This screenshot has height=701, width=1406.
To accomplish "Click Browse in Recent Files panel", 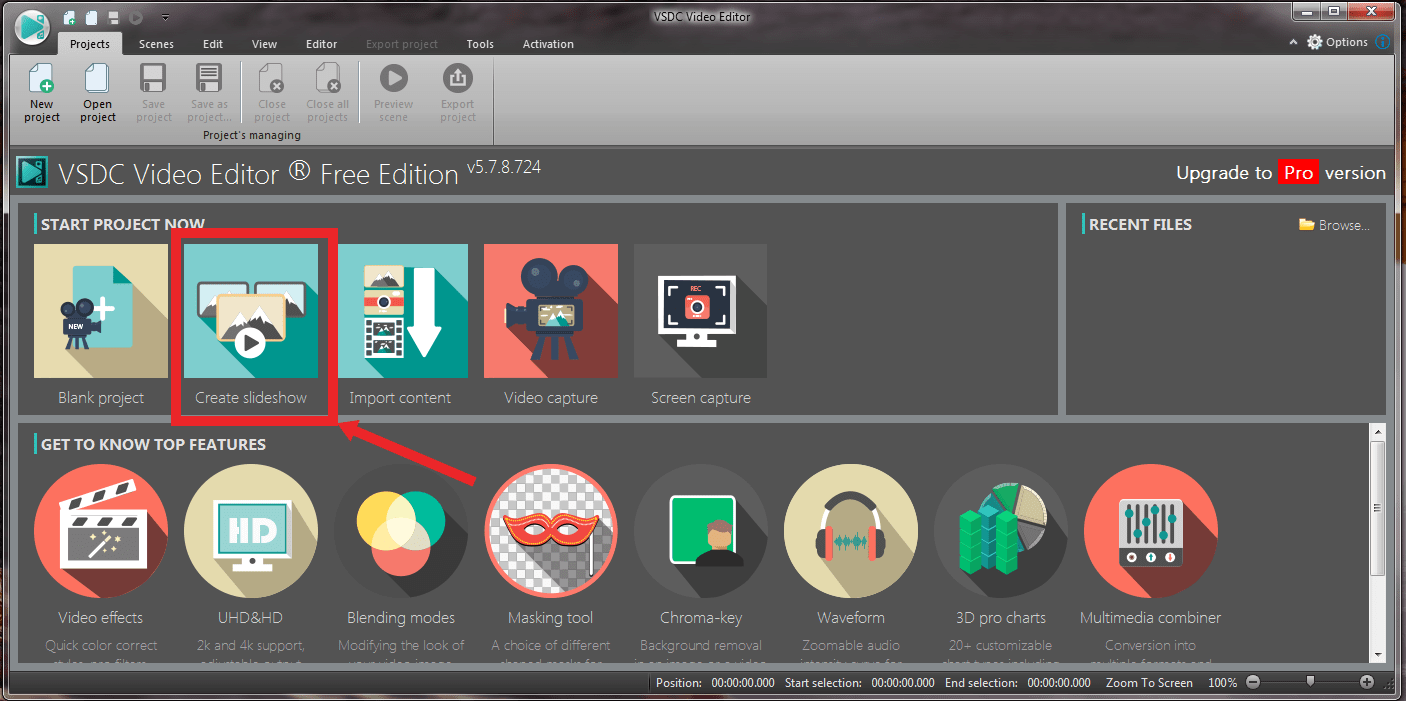I will click(1334, 224).
